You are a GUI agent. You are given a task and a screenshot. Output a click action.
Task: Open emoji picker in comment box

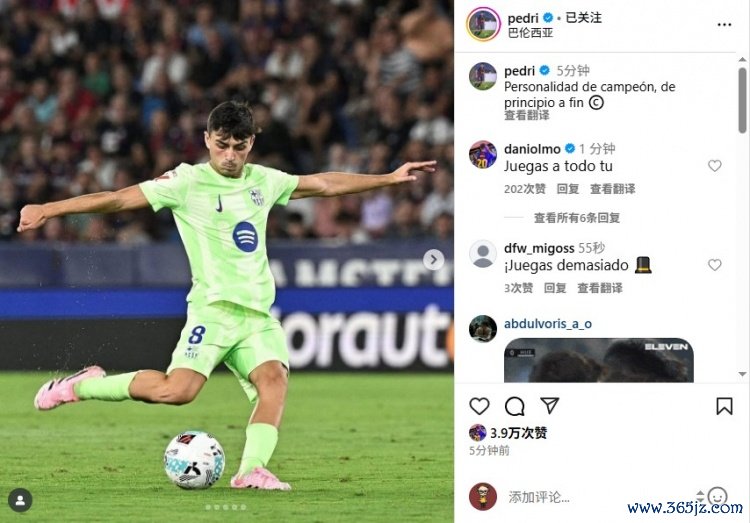point(717,496)
